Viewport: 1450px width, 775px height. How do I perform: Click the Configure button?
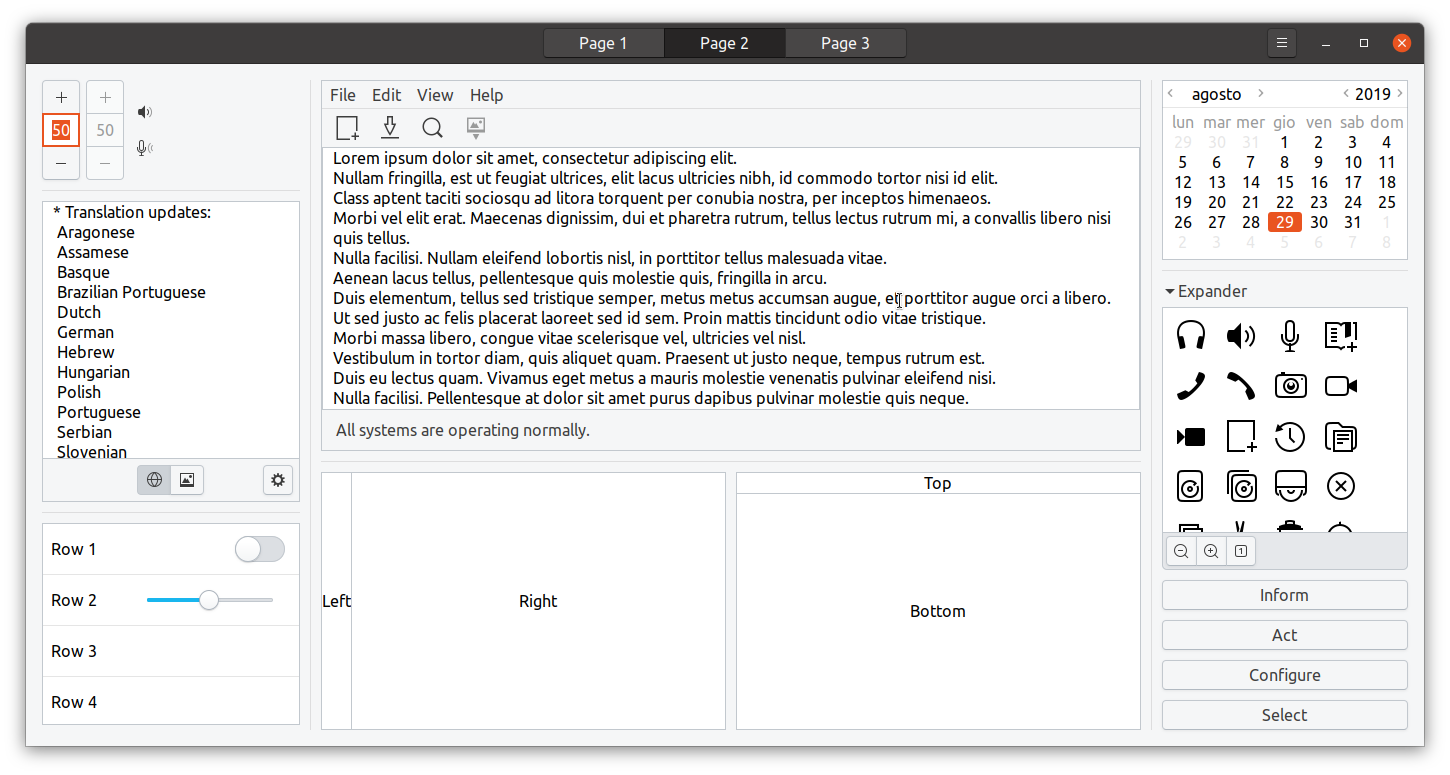[x=1284, y=675]
